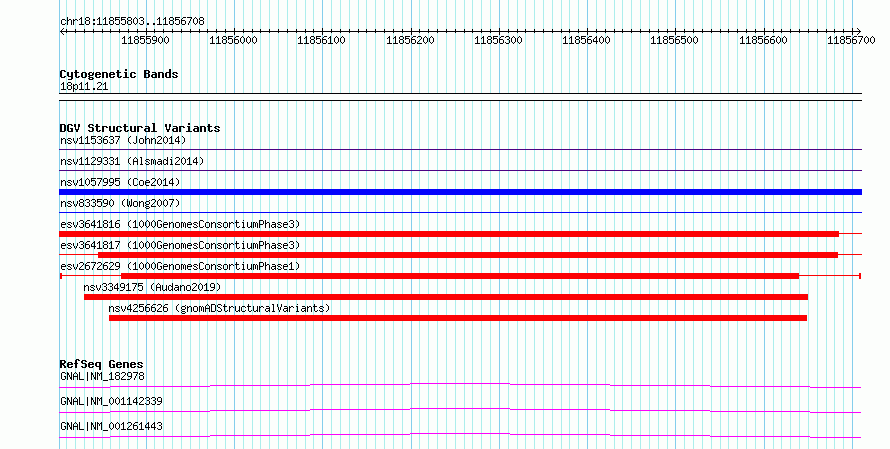Open esv3641817 (1000GenomesConsortiumPhase3) label
The image size is (890, 449).
180,245
